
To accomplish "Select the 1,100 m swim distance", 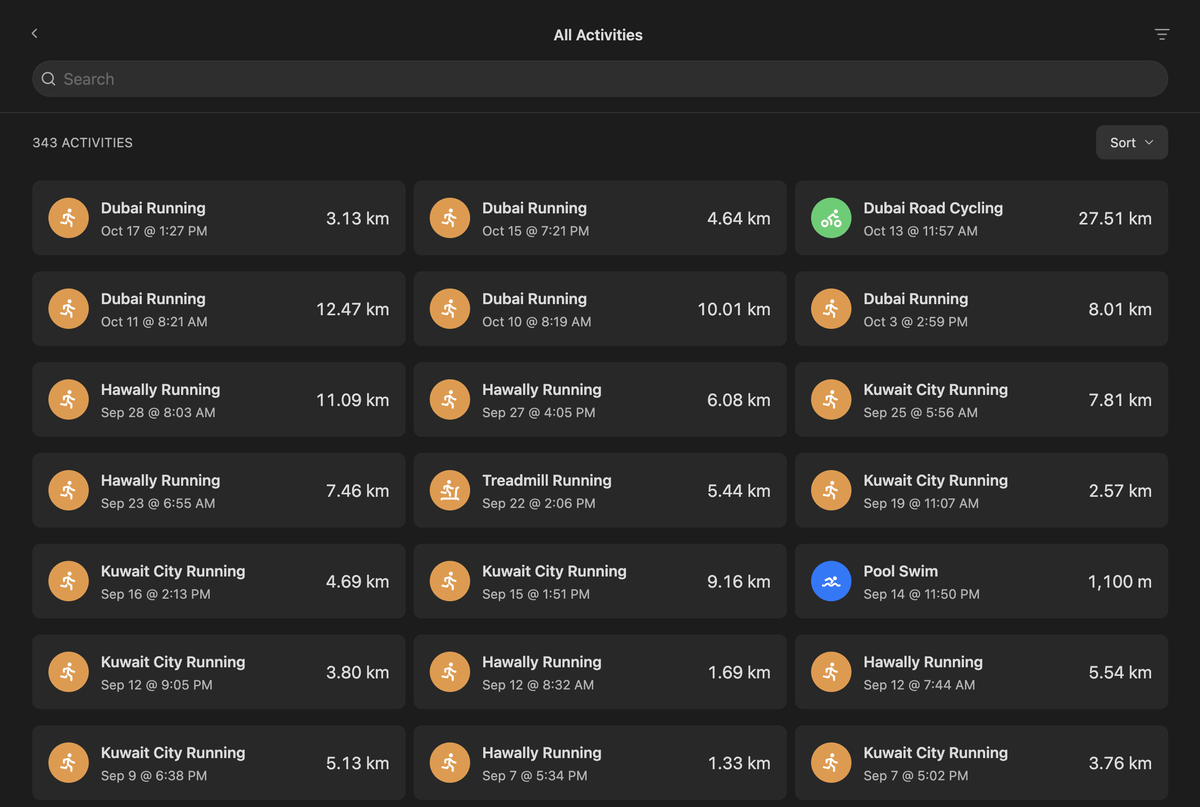I will click(1120, 581).
